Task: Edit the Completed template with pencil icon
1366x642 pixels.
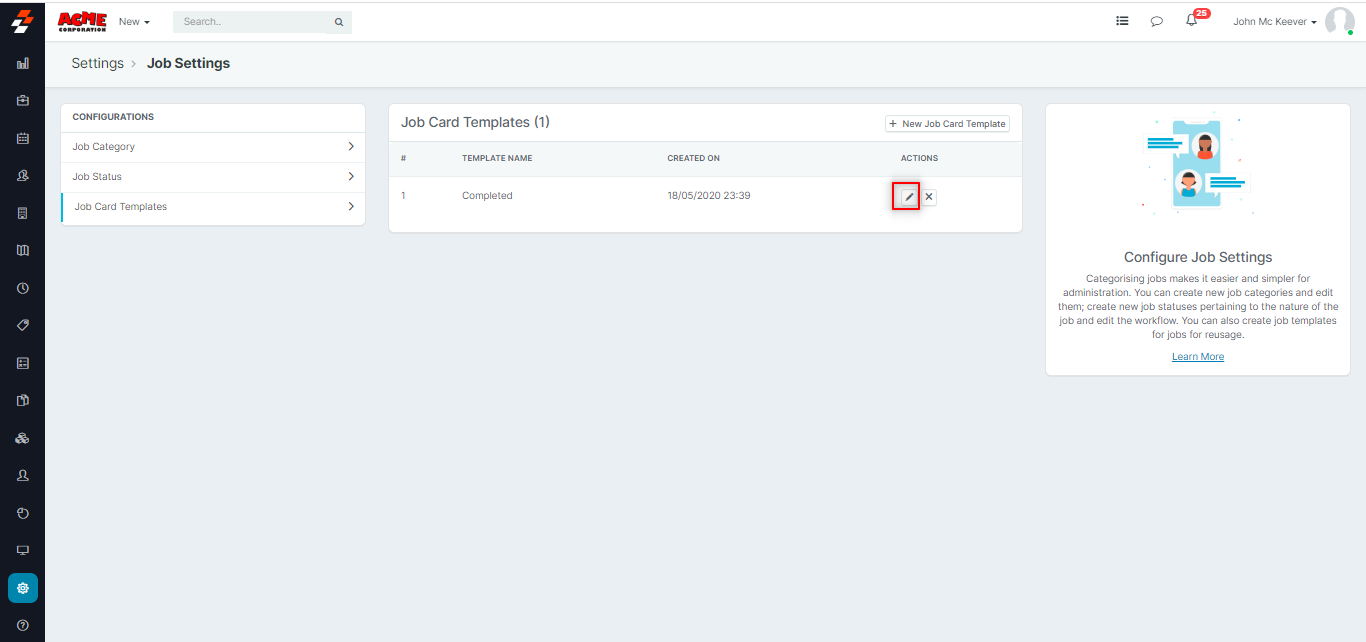Action: [908, 197]
